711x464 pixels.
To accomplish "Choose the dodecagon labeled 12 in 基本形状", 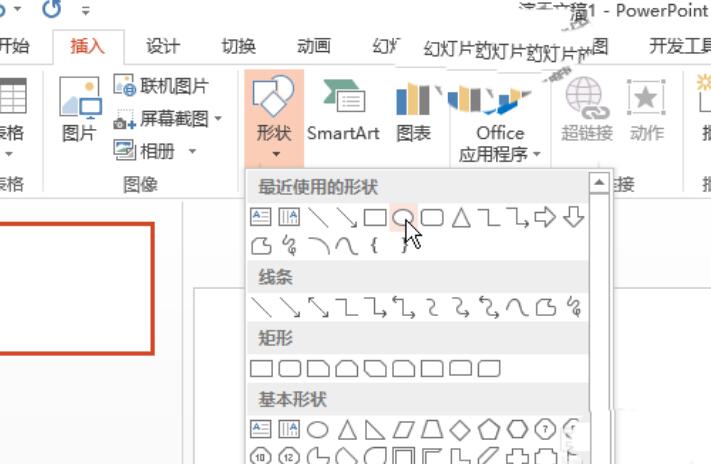I will coord(289,456).
